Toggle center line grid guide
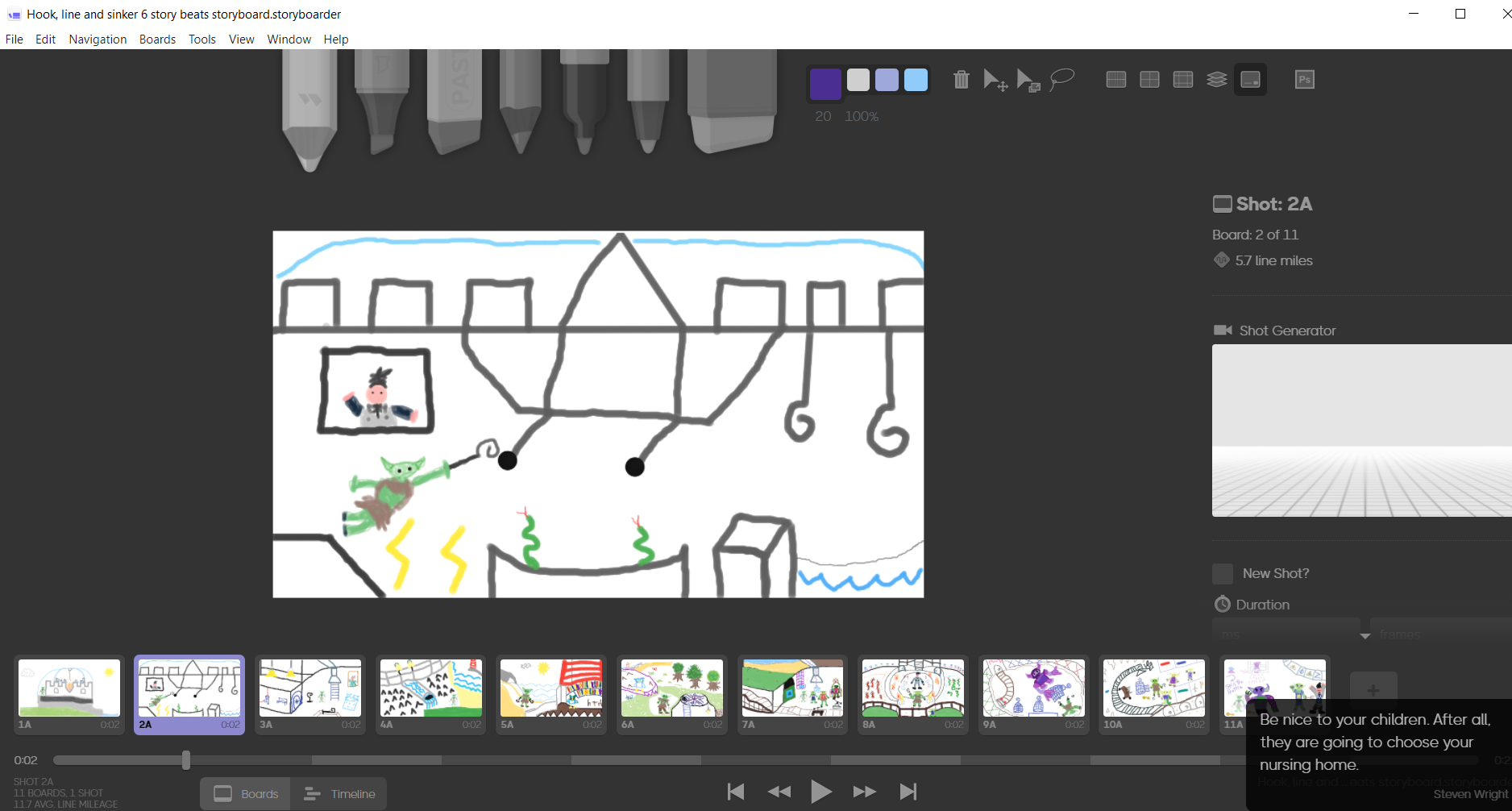Screen dimensions: 1512x811 [1116, 79]
